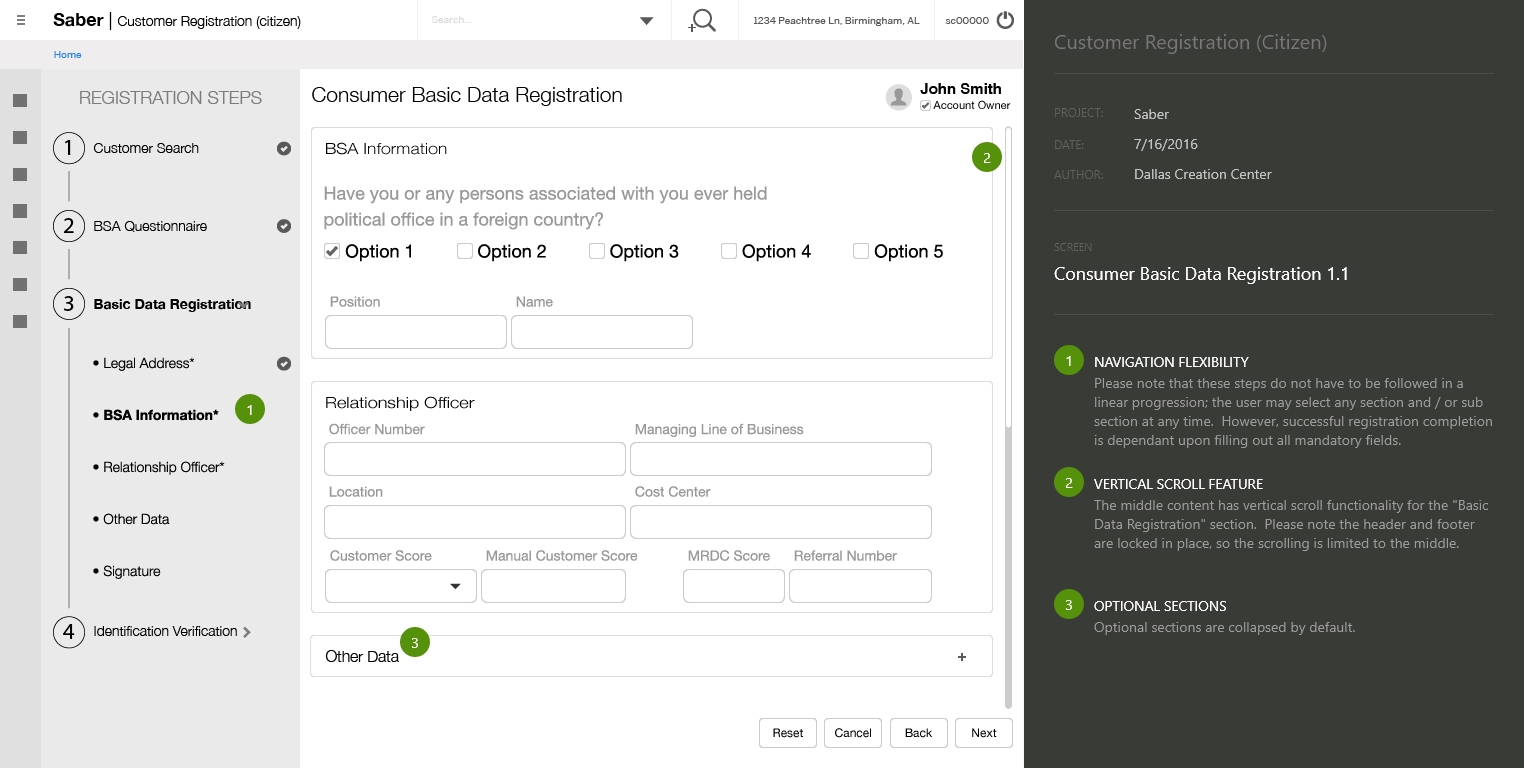Click the Next button
This screenshot has height=768, width=1524.
coord(984,733)
